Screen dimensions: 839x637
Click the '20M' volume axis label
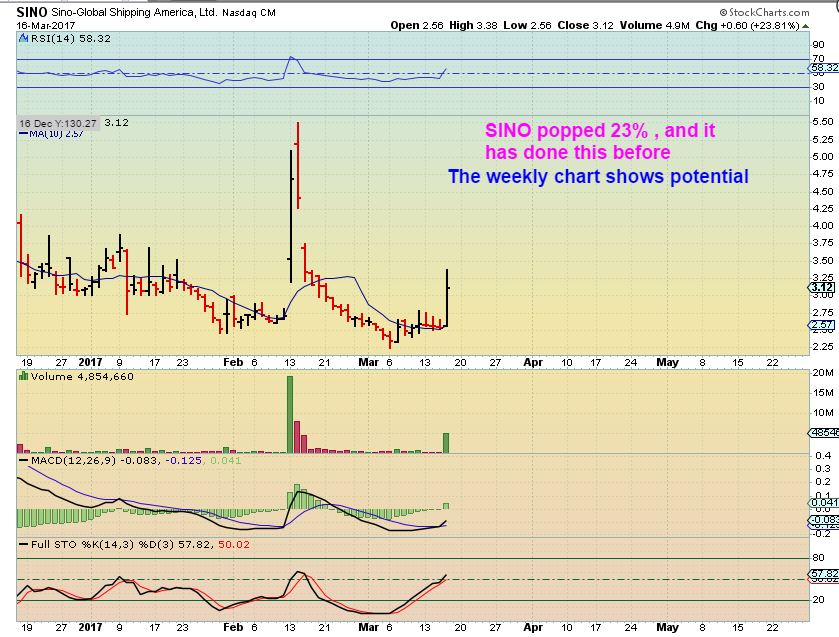(x=823, y=373)
